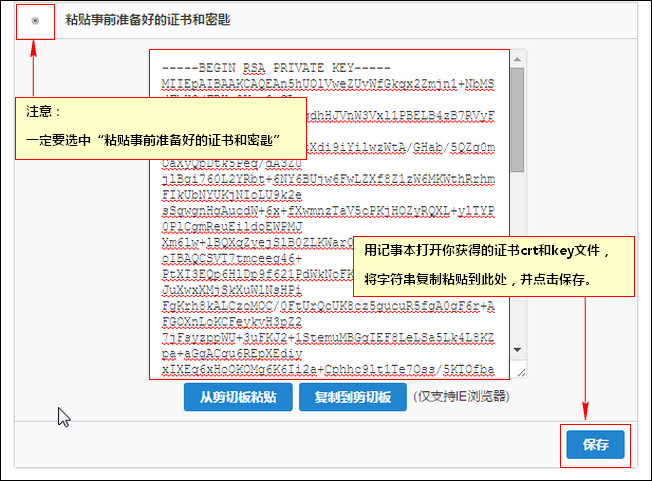Click the 从剪切板粘贴 button
This screenshot has width=652, height=481.
(x=238, y=397)
